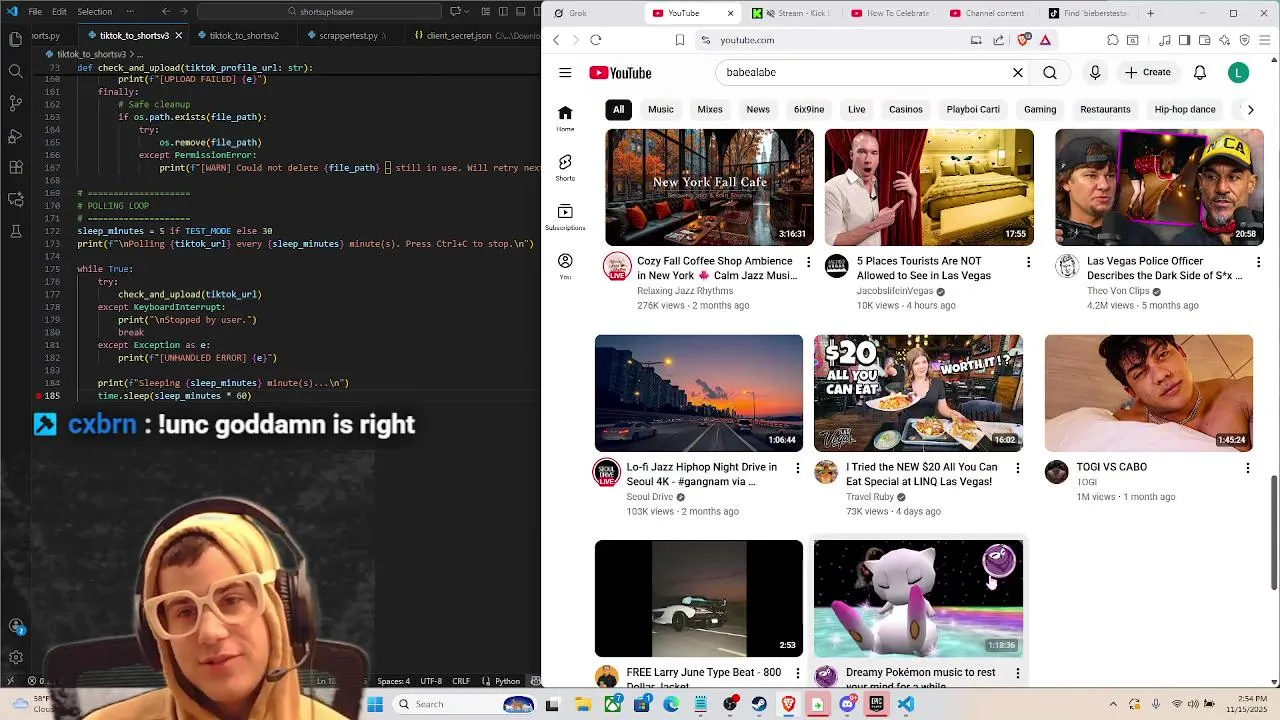Open VS Code Extensions view
The width and height of the screenshot is (1280, 720).
click(x=15, y=167)
